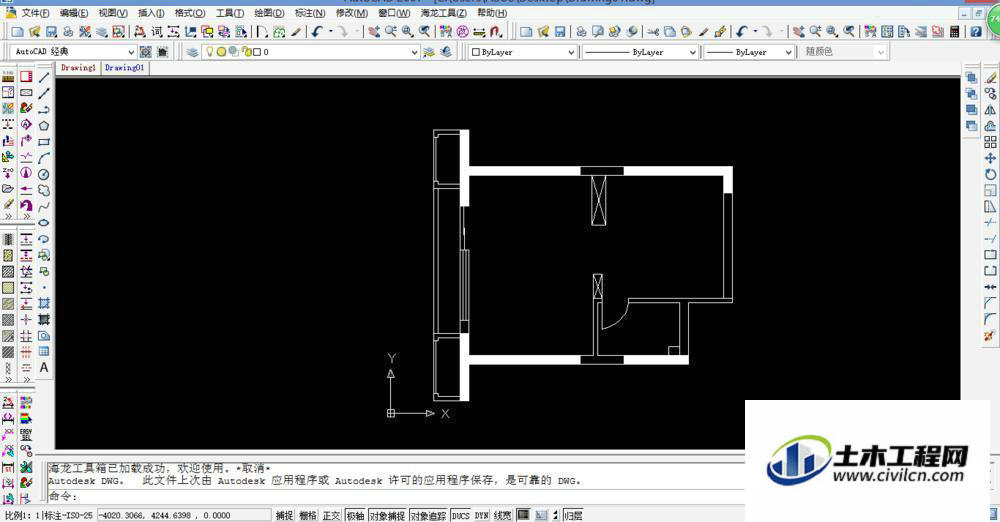The image size is (1000, 522).
Task: Open the 绘图(D) menu
Action: (x=269, y=13)
